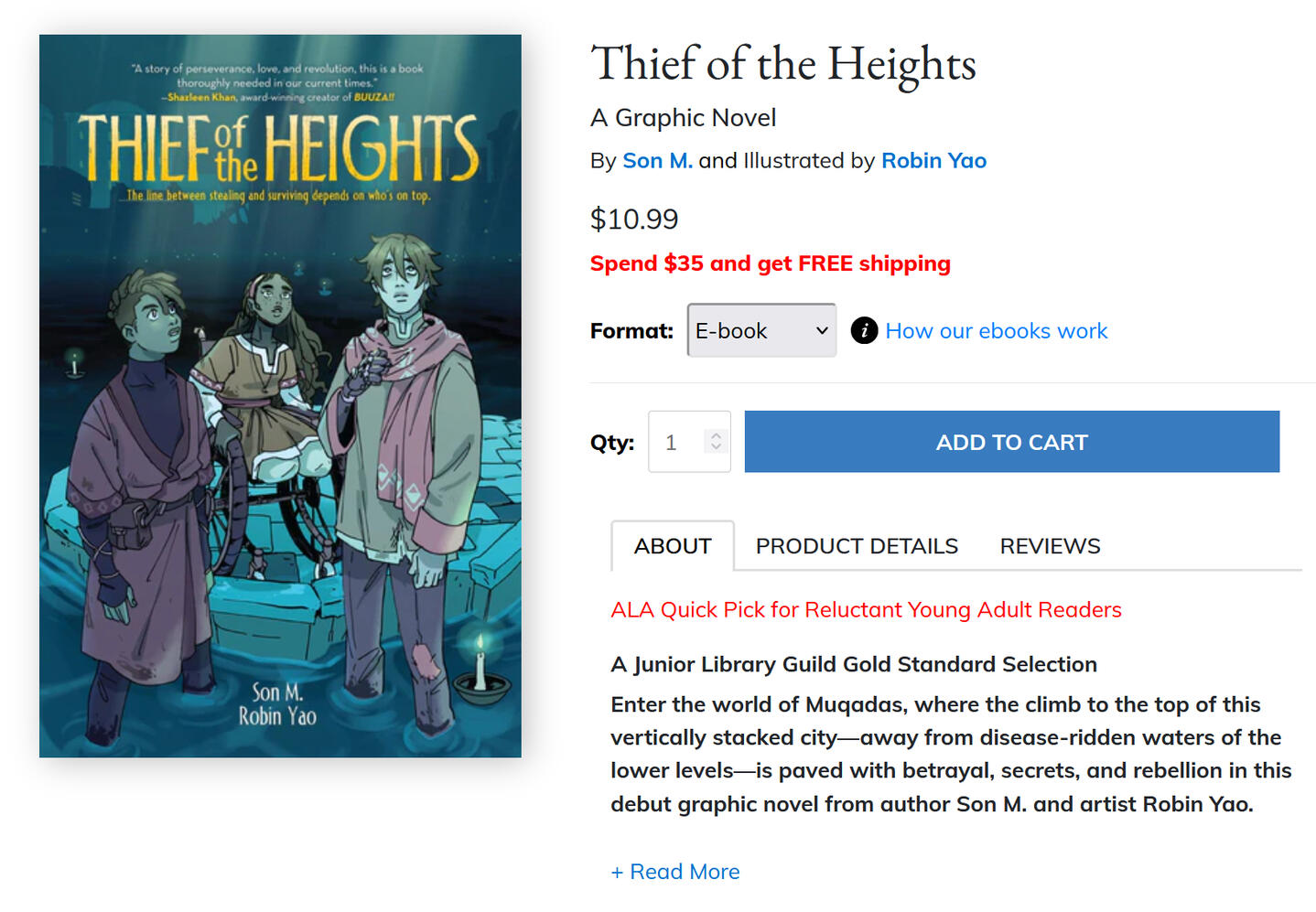Open the Reviews tab
The image size is (1316, 912).
[x=1050, y=546]
